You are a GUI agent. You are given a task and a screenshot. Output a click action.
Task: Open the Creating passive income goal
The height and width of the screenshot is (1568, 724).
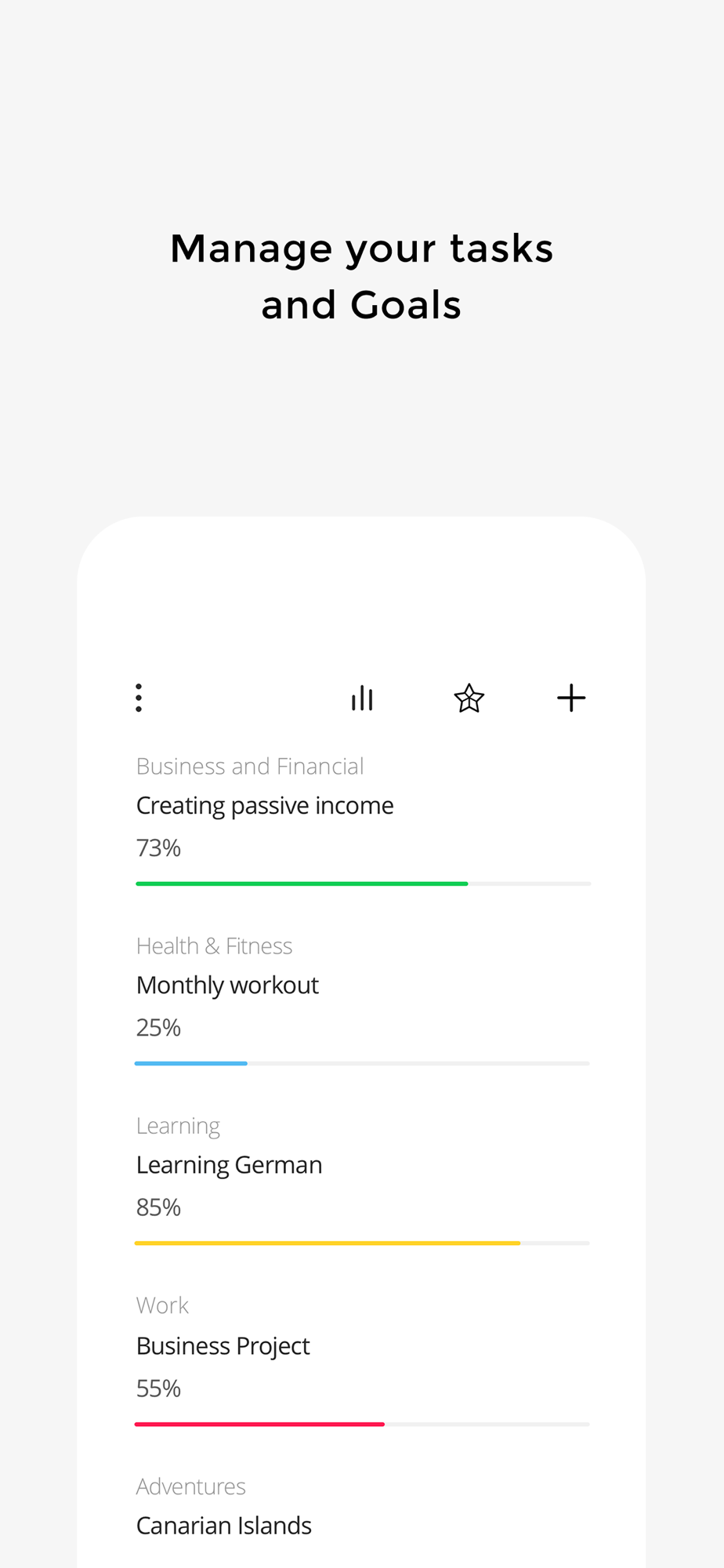(x=265, y=806)
